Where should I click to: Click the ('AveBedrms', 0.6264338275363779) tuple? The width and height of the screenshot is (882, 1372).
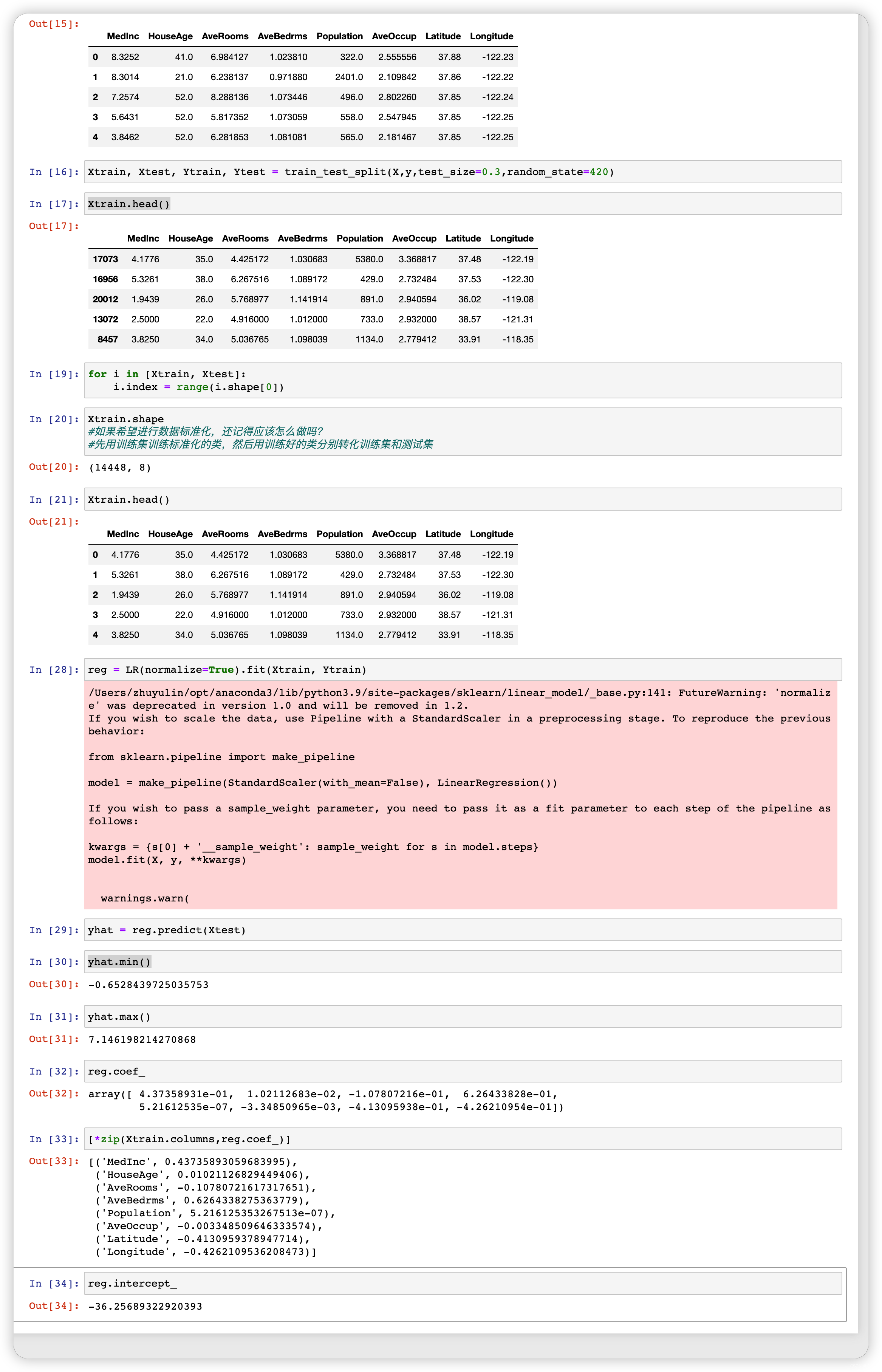(x=203, y=1200)
